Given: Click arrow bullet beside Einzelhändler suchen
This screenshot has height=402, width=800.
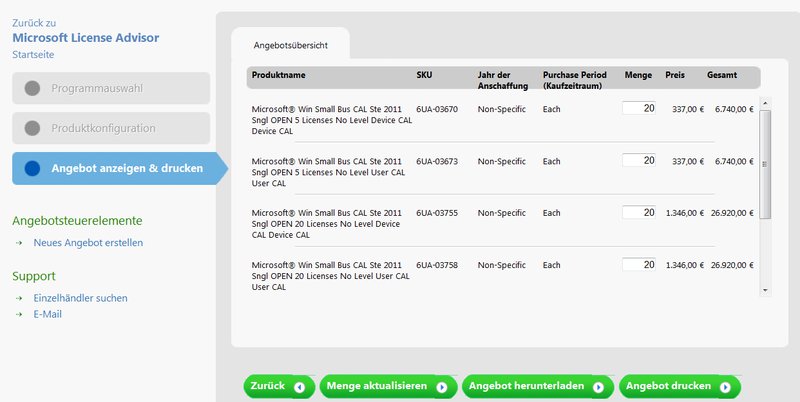Looking at the screenshot, I should coord(19,298).
